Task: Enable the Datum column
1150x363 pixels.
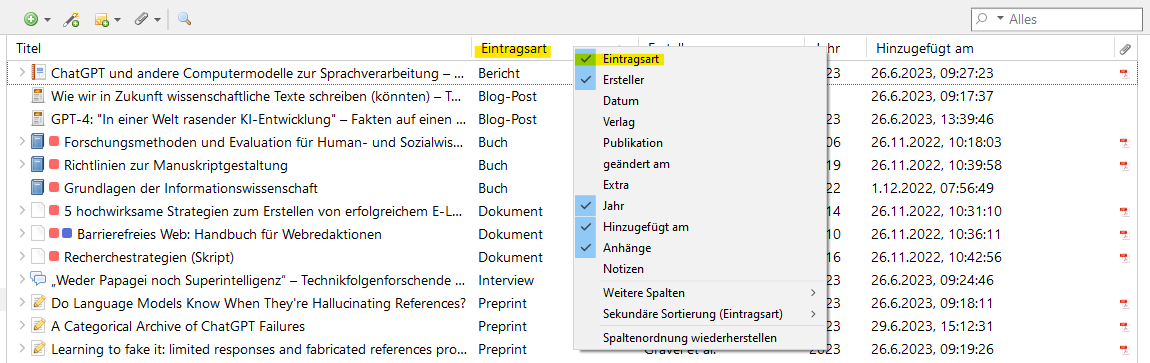Action: tap(700, 100)
